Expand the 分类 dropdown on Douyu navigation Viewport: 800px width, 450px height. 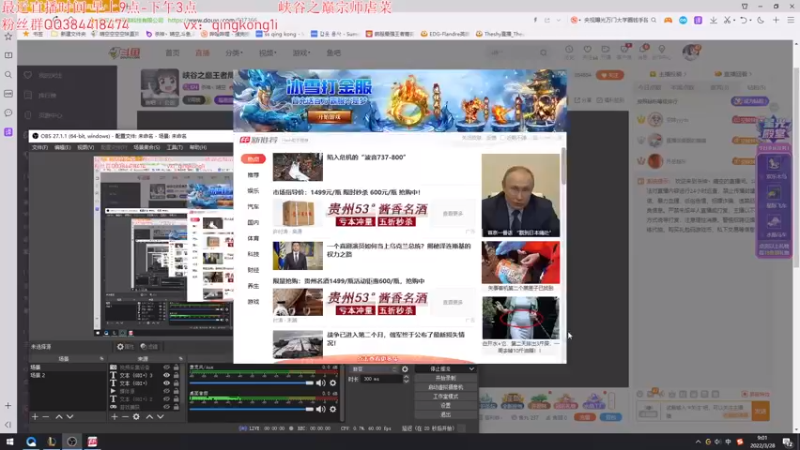(234, 53)
